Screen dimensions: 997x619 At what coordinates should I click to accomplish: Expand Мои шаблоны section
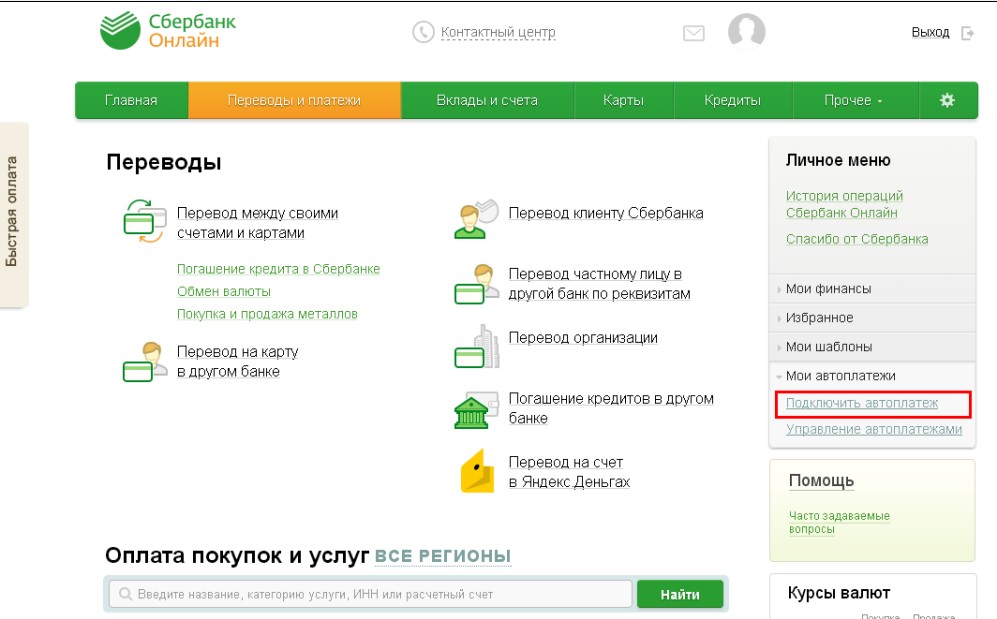coord(872,347)
